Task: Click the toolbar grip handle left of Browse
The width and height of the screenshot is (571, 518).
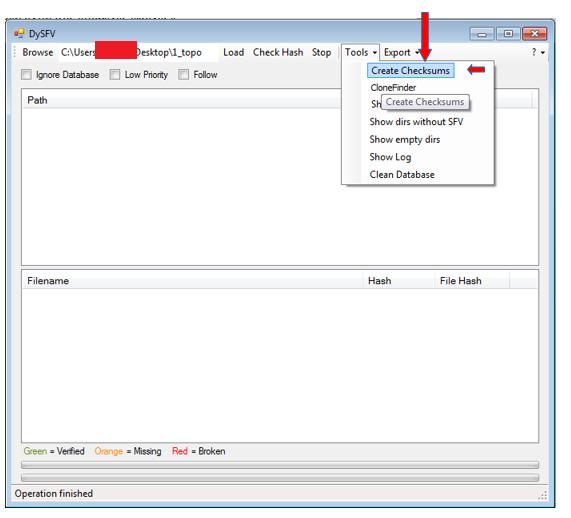Action: coord(15,52)
